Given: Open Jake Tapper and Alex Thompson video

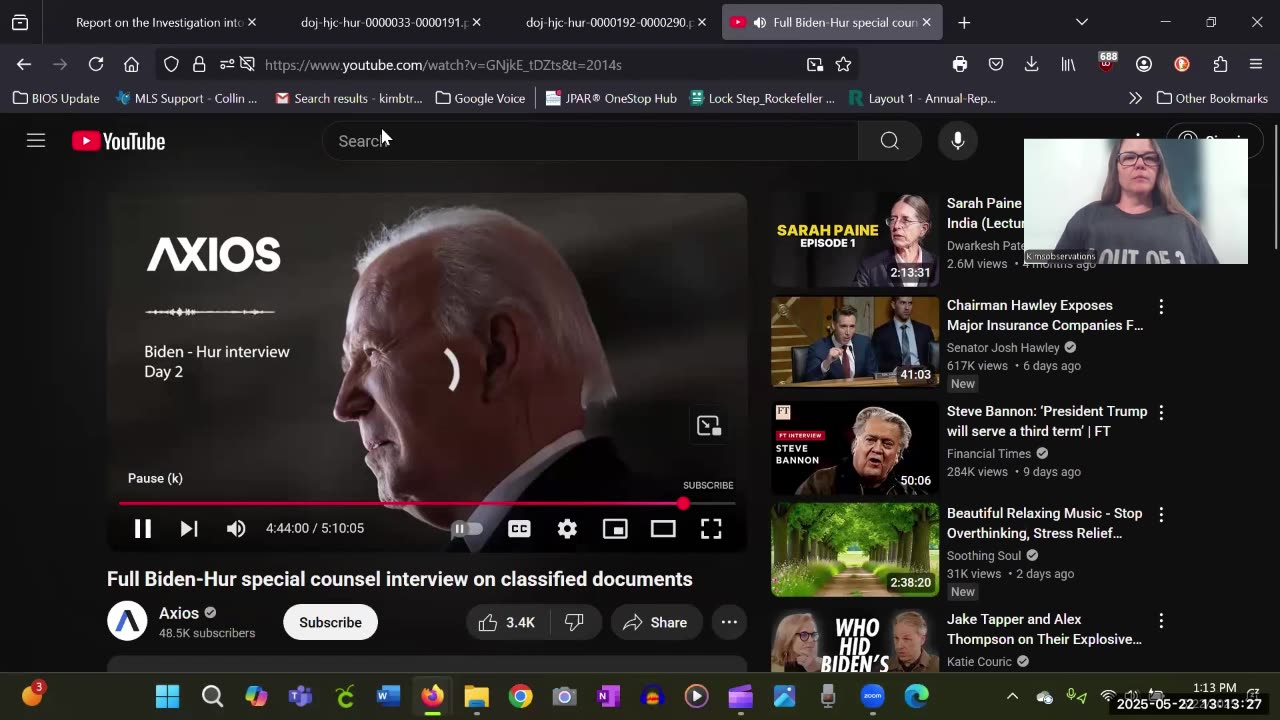Looking at the screenshot, I should tap(1044, 629).
